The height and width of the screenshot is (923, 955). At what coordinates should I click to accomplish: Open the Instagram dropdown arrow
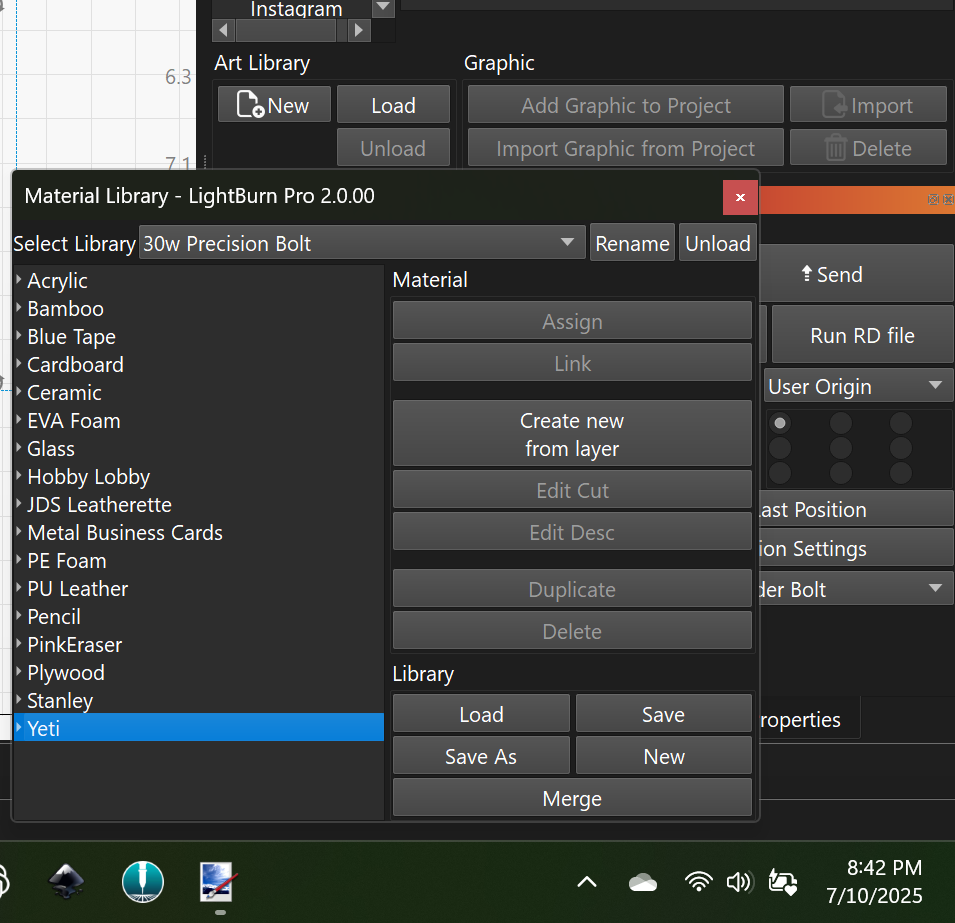tap(383, 8)
